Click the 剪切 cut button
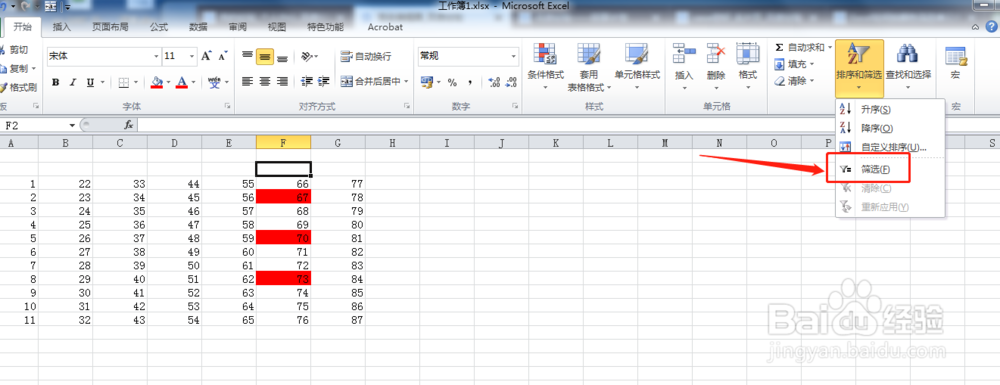The image size is (1000, 385). (14, 50)
